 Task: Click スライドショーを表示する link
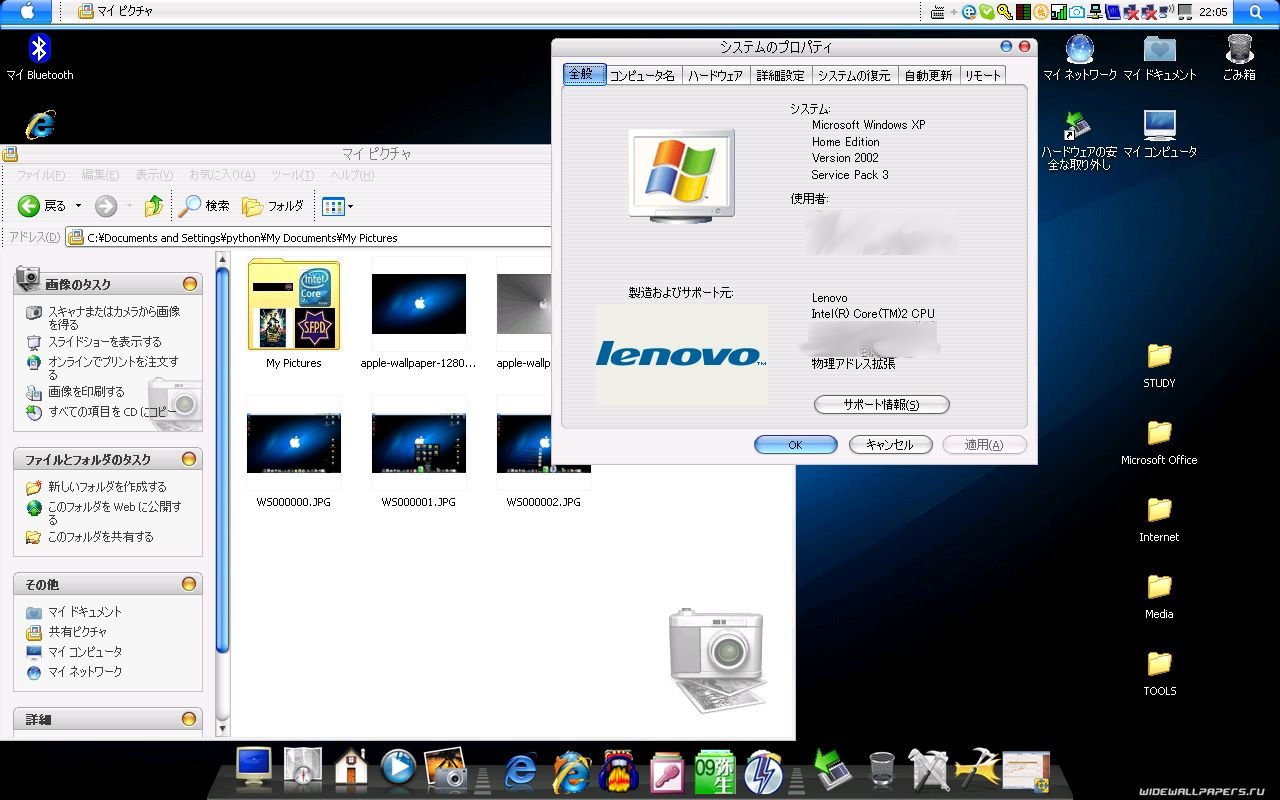(105, 341)
